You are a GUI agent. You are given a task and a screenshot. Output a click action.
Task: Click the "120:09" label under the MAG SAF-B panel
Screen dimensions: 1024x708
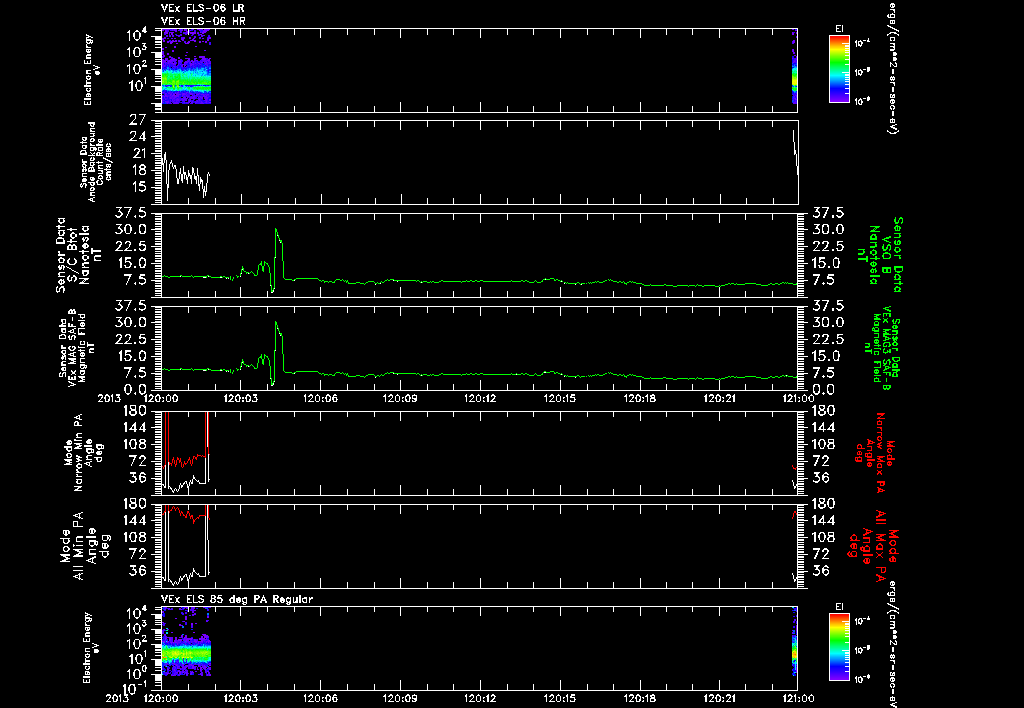[400, 398]
